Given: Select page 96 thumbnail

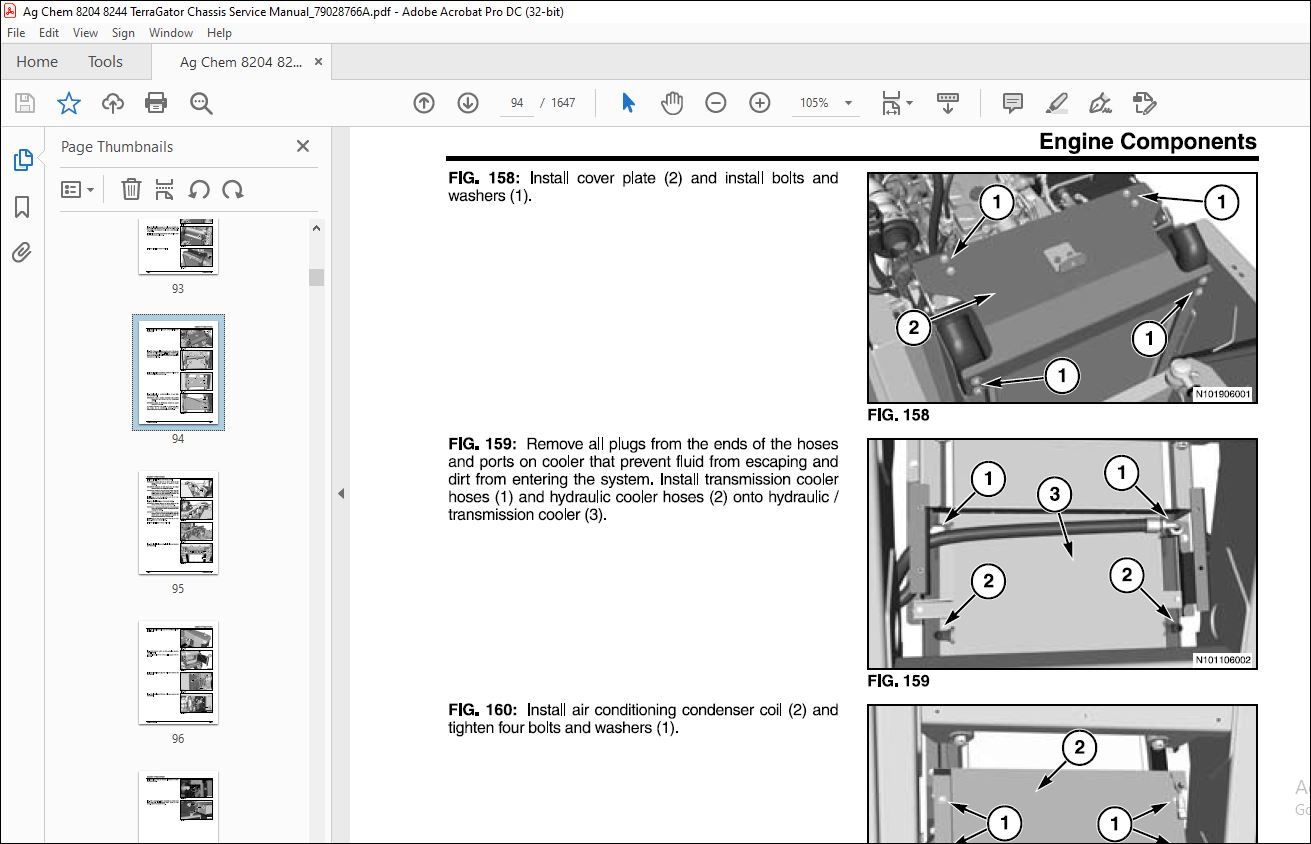Looking at the screenshot, I should [x=178, y=672].
